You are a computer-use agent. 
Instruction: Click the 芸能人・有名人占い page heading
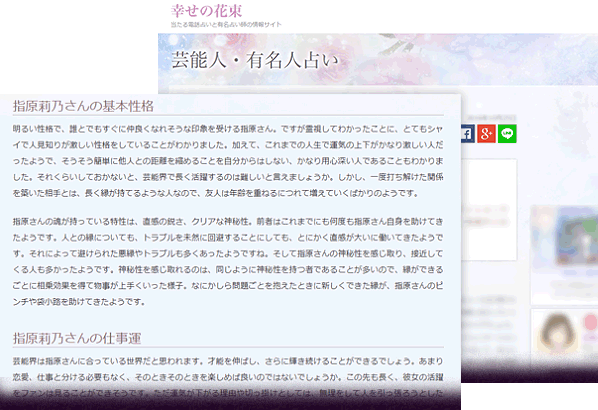255,60
